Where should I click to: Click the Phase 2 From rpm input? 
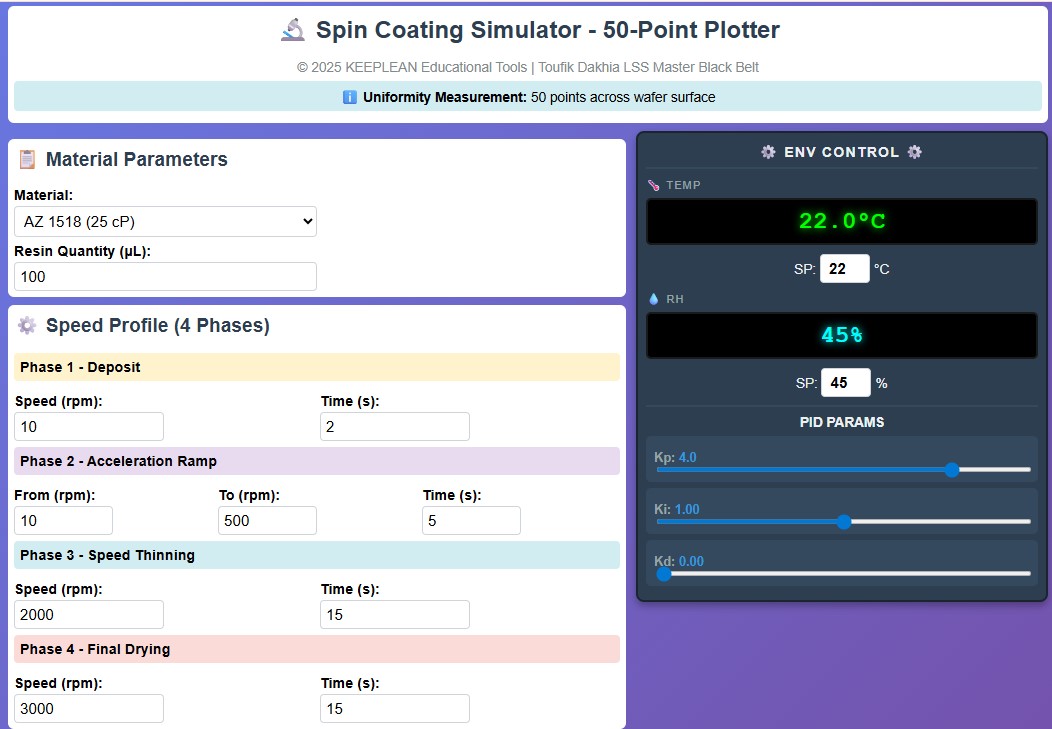tap(63, 520)
